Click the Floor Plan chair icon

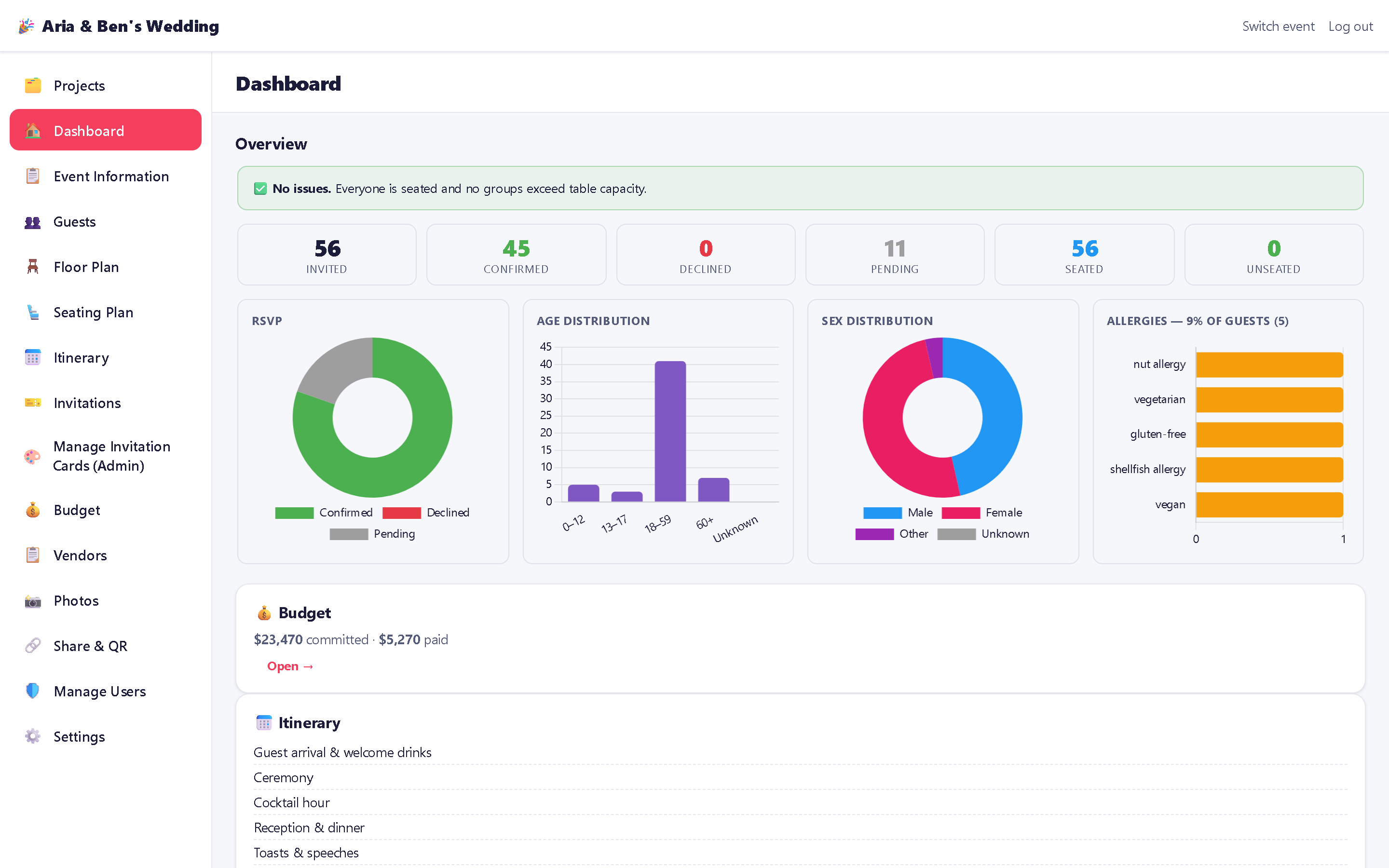33,267
